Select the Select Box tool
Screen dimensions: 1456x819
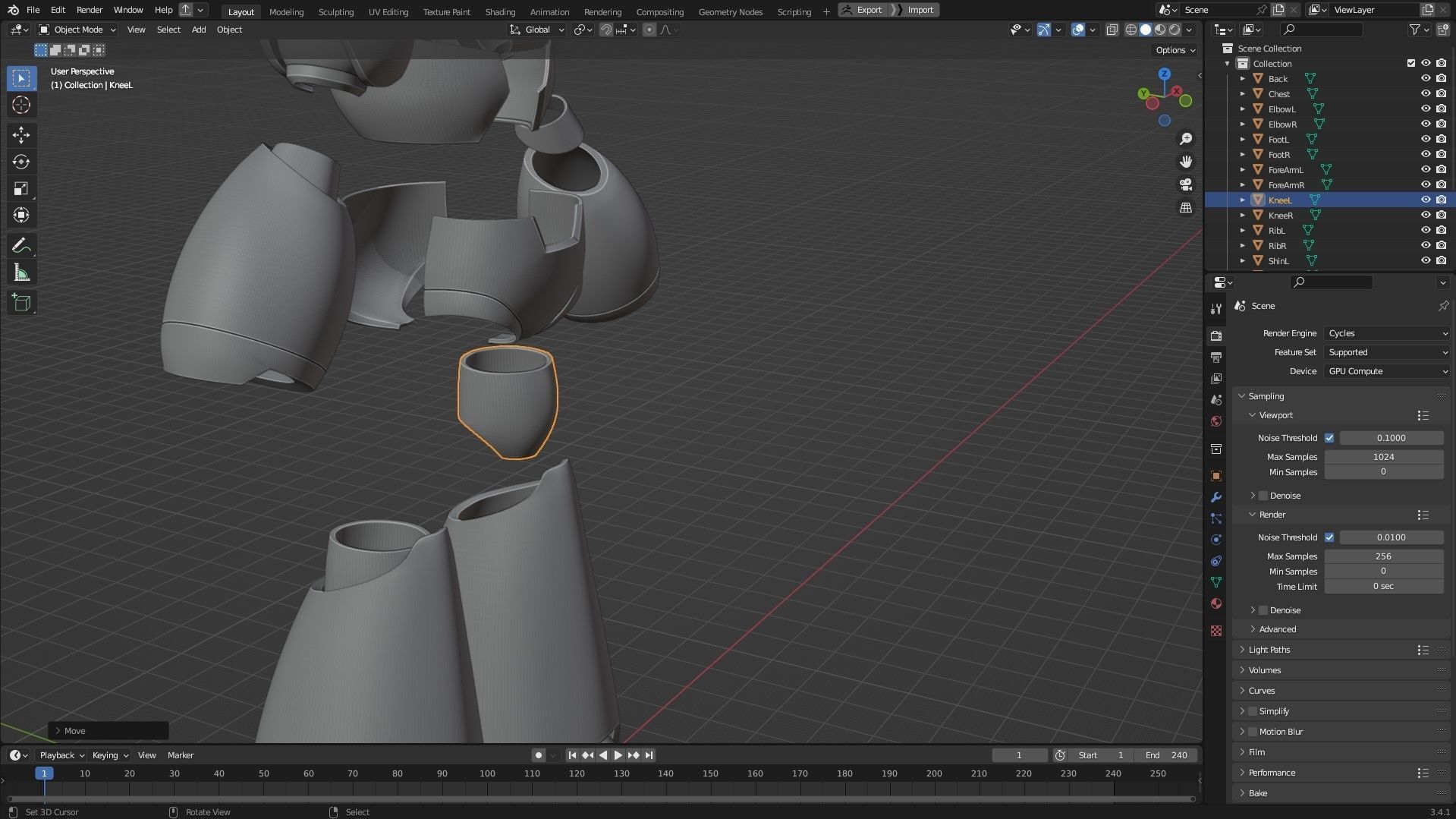(x=21, y=78)
